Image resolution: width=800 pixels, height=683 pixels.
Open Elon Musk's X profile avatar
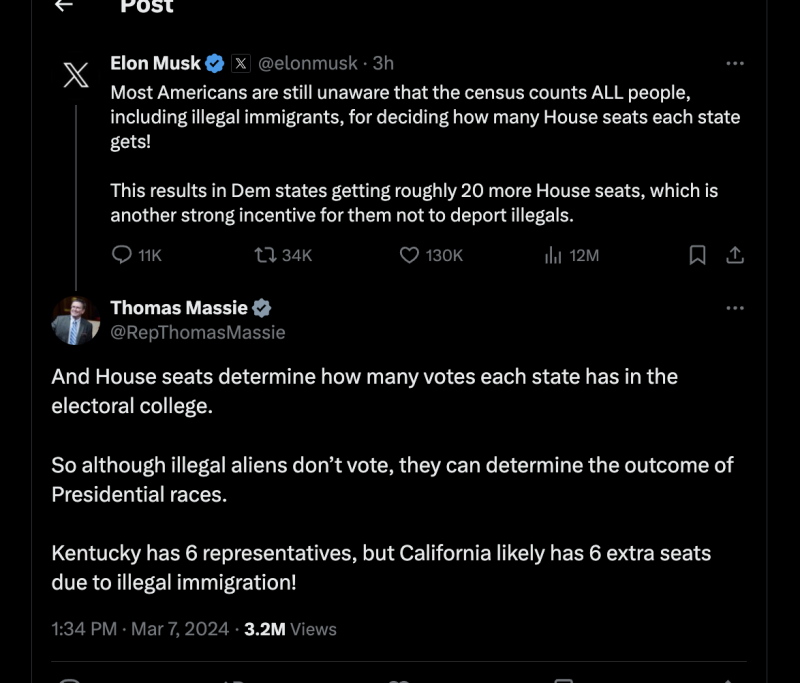tap(76, 77)
